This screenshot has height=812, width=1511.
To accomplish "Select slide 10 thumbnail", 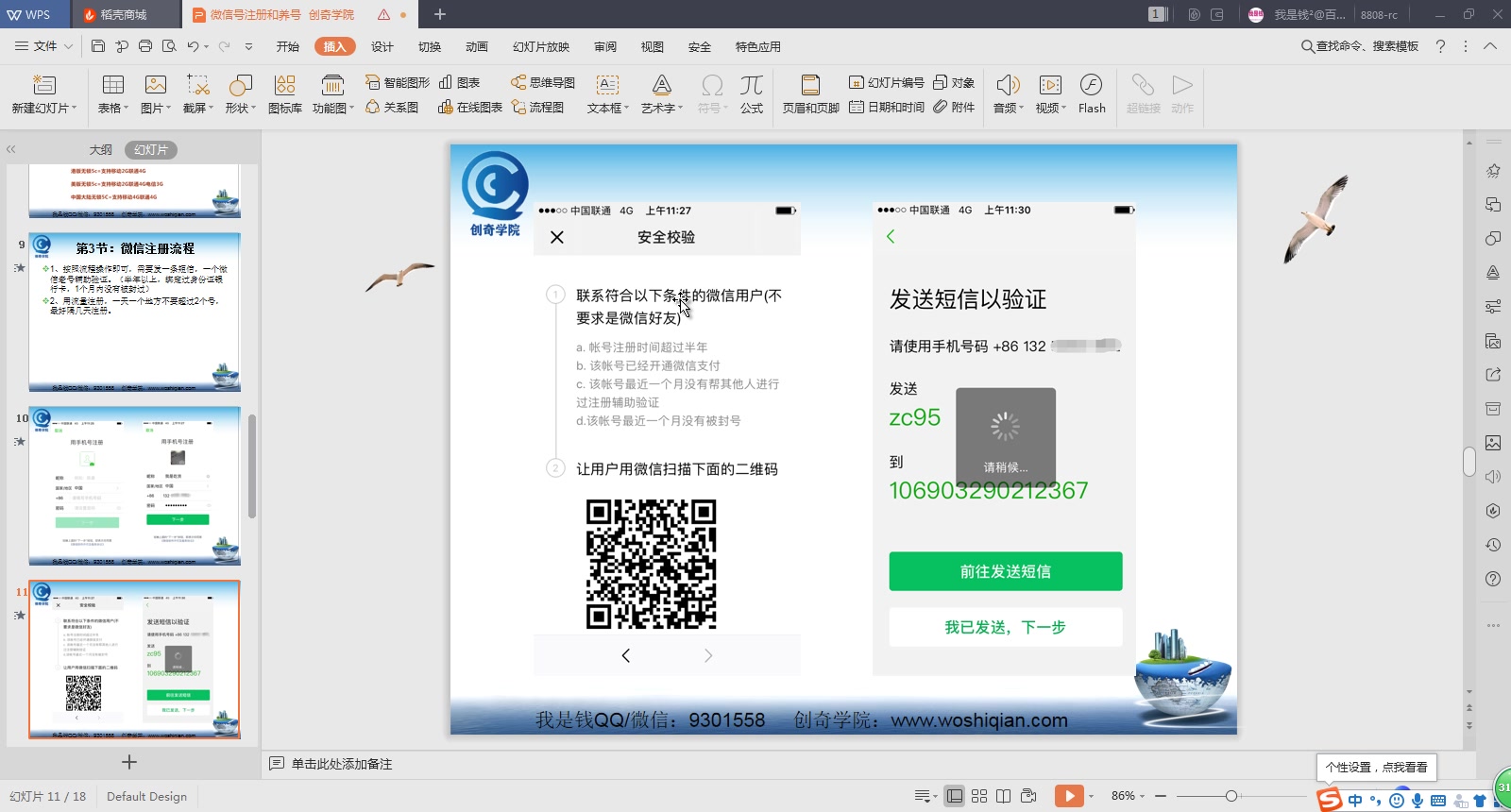I will (x=134, y=485).
